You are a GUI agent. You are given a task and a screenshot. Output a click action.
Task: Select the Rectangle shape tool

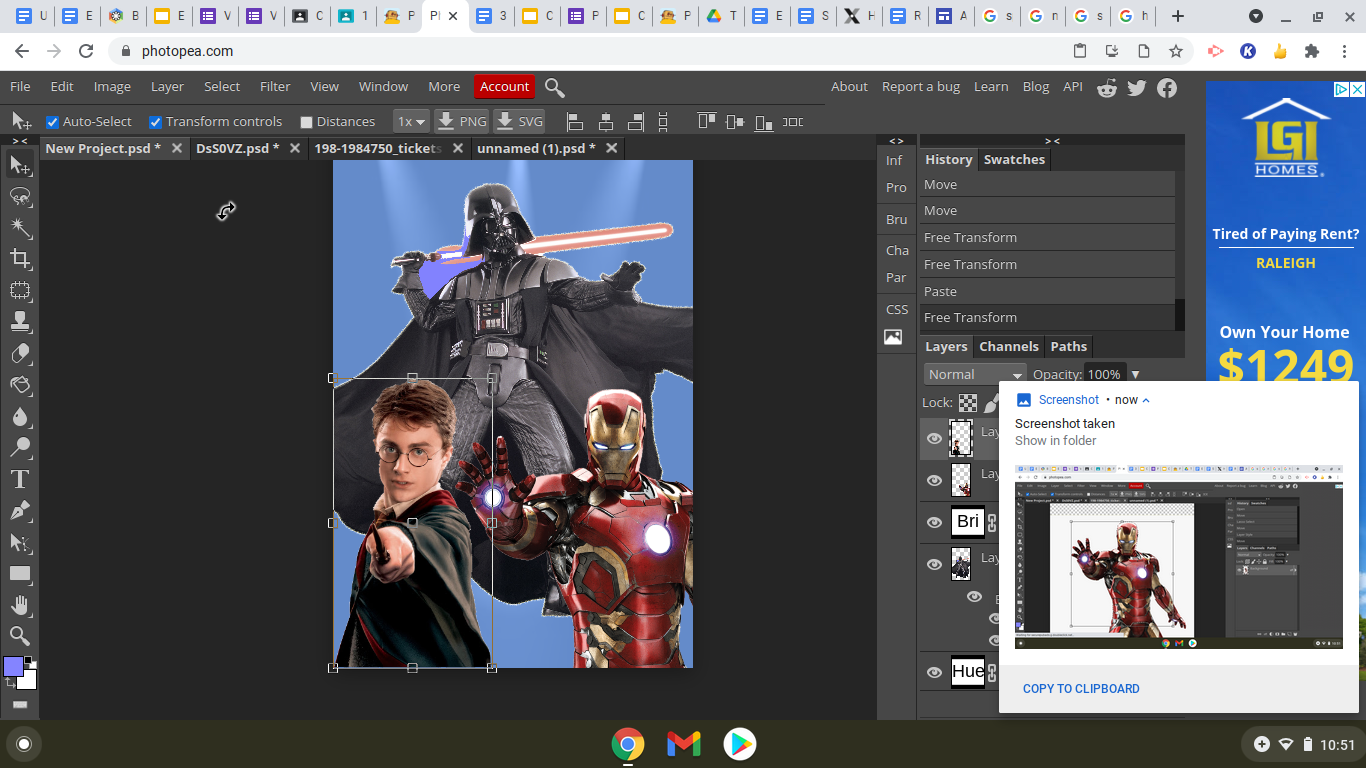(x=20, y=573)
